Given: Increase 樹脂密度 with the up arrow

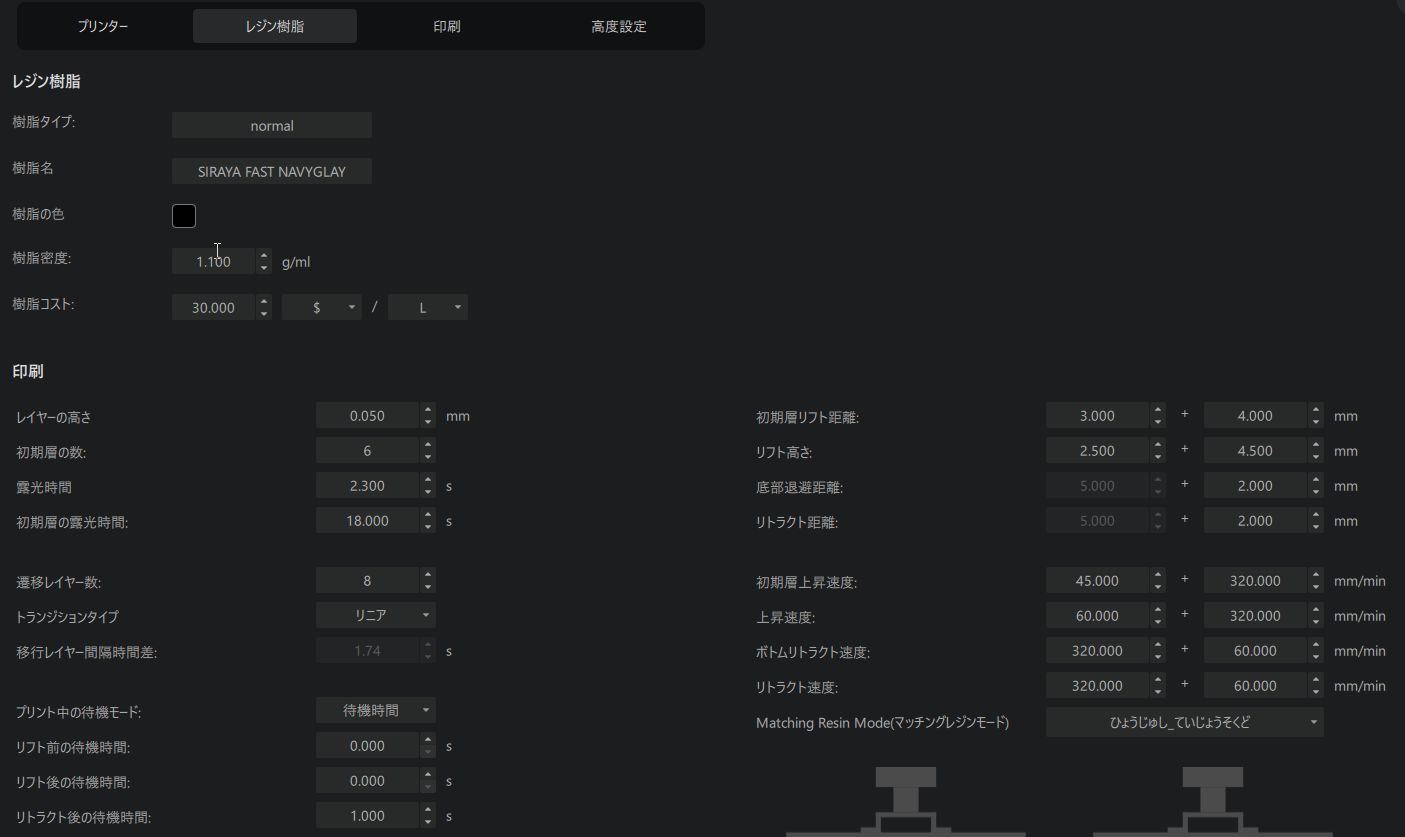Looking at the screenshot, I should (x=264, y=255).
